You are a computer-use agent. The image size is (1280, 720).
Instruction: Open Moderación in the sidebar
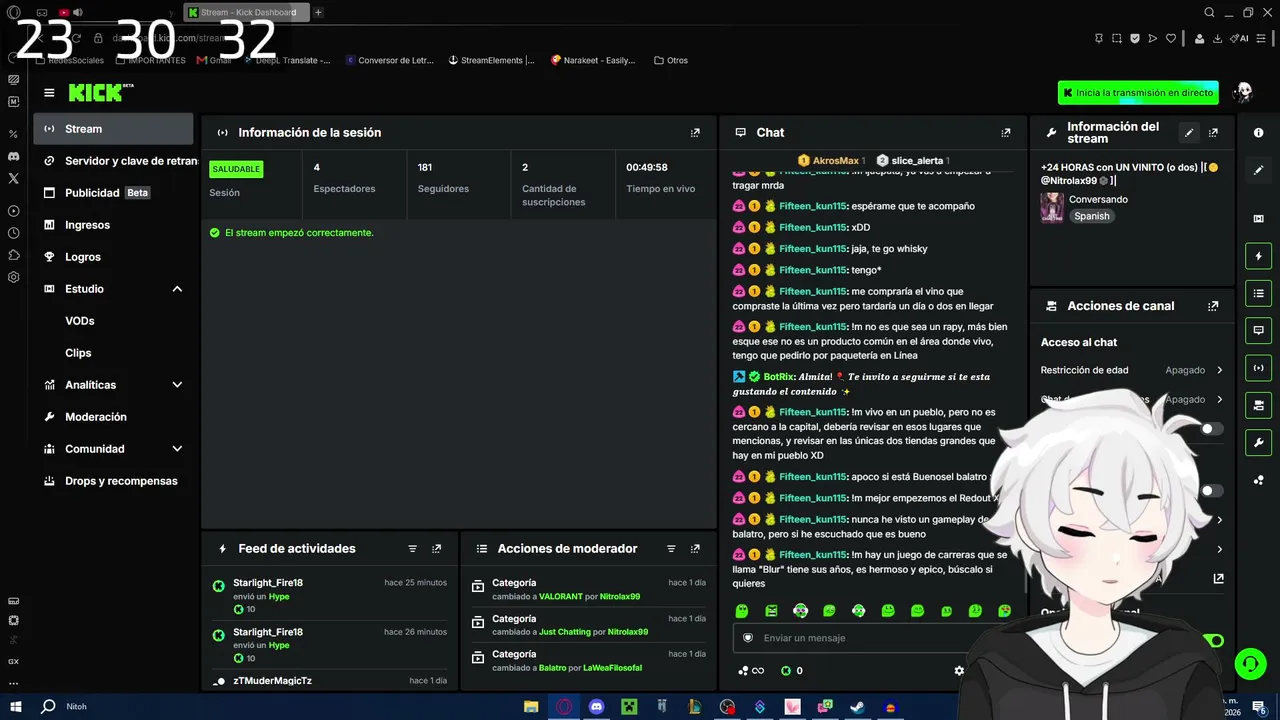click(x=113, y=417)
